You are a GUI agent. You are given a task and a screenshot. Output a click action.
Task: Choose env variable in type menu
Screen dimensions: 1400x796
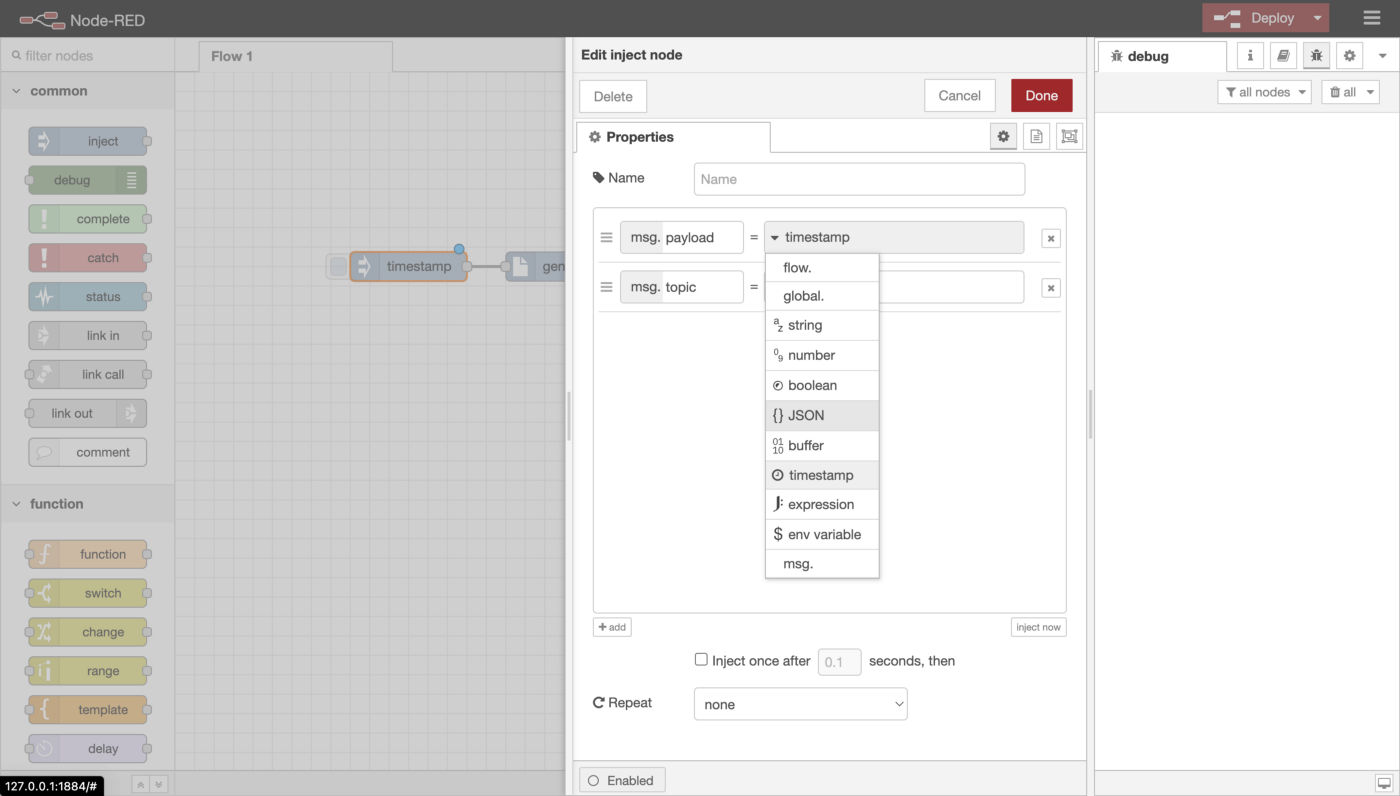821,534
